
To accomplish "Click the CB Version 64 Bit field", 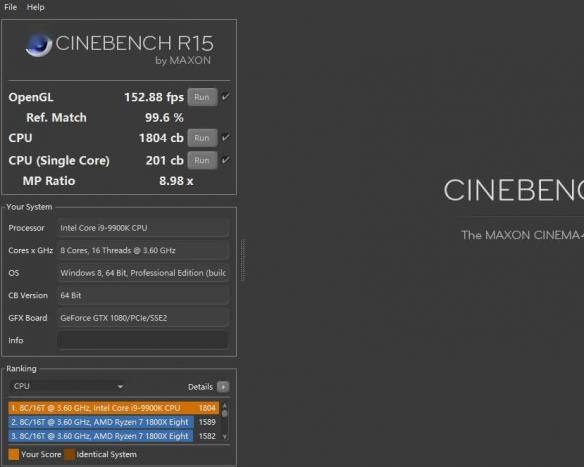I will coord(143,295).
